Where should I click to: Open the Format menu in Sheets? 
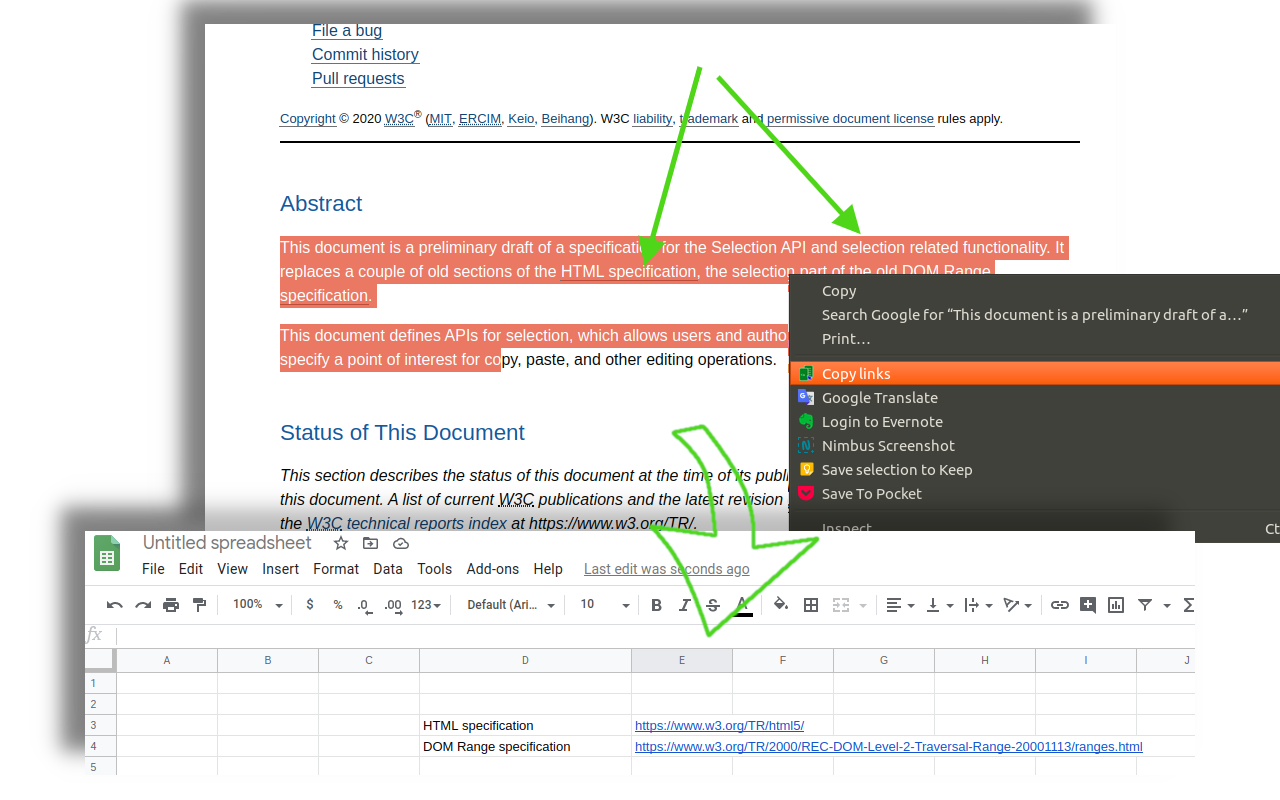336,569
